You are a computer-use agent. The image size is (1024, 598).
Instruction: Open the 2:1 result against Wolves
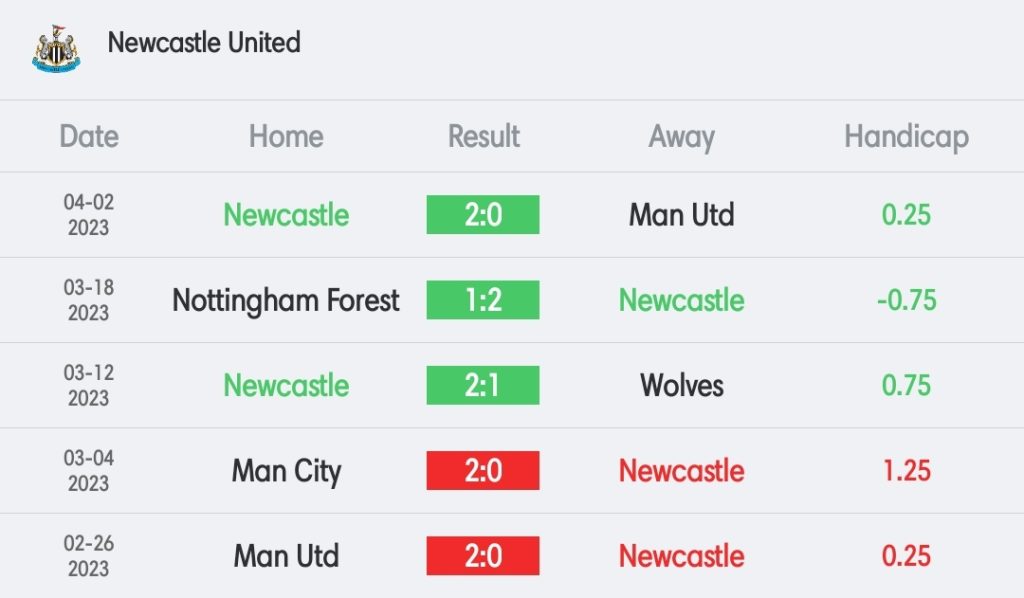pyautogui.click(x=483, y=385)
